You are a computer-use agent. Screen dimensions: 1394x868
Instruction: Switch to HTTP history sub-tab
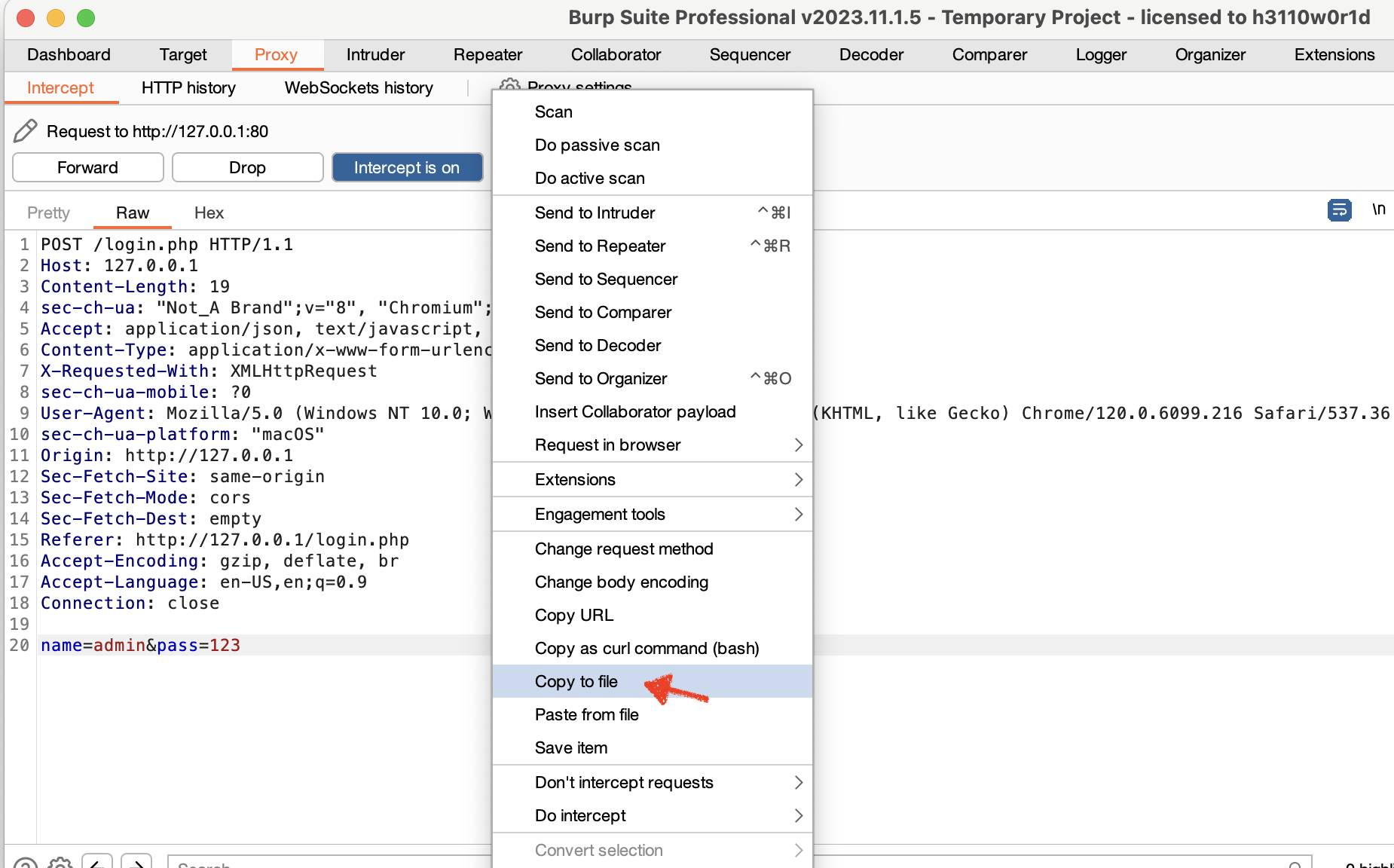click(188, 87)
